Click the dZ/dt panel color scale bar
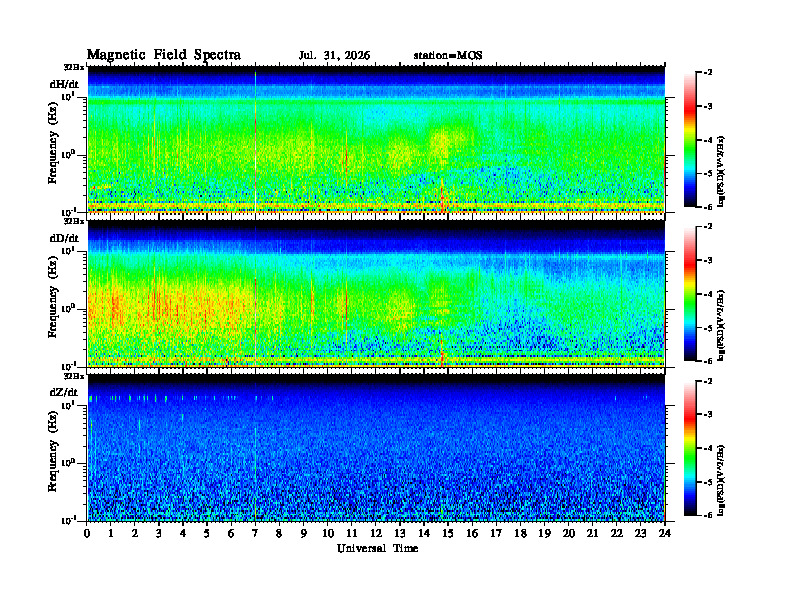The height and width of the screenshot is (612, 792). pos(690,448)
